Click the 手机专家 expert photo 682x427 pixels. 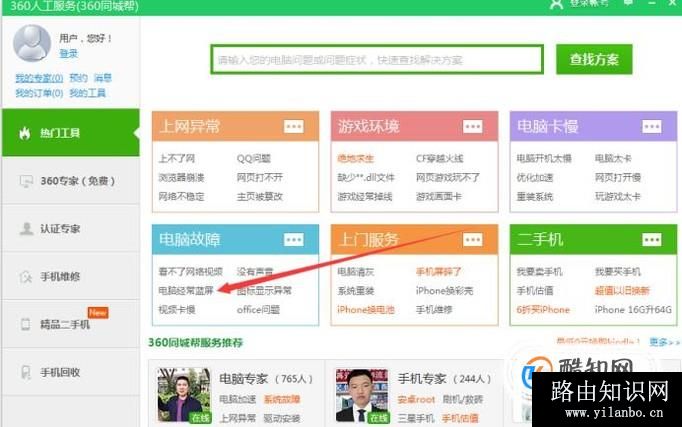click(x=362, y=395)
